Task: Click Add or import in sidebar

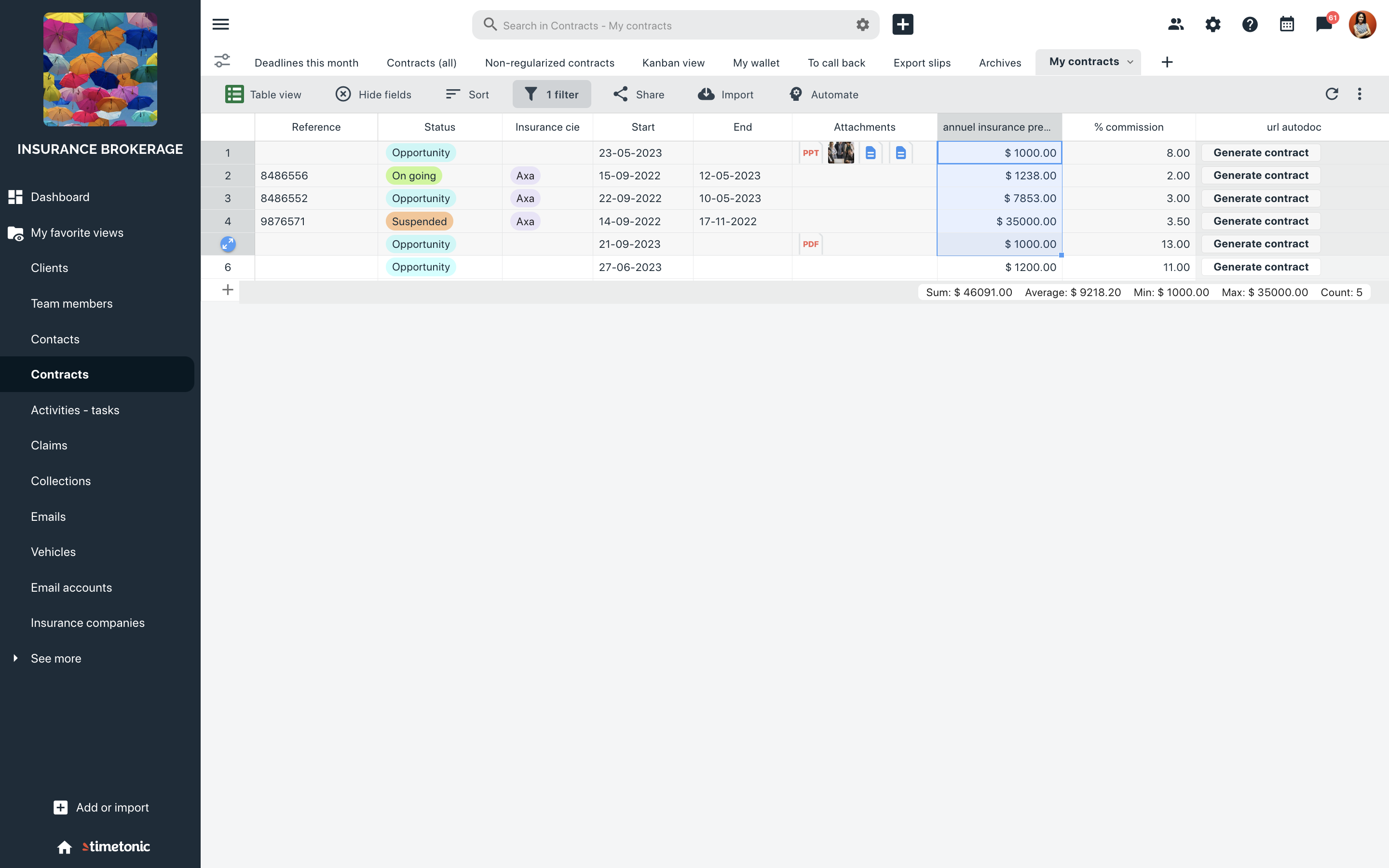Action: (x=101, y=807)
